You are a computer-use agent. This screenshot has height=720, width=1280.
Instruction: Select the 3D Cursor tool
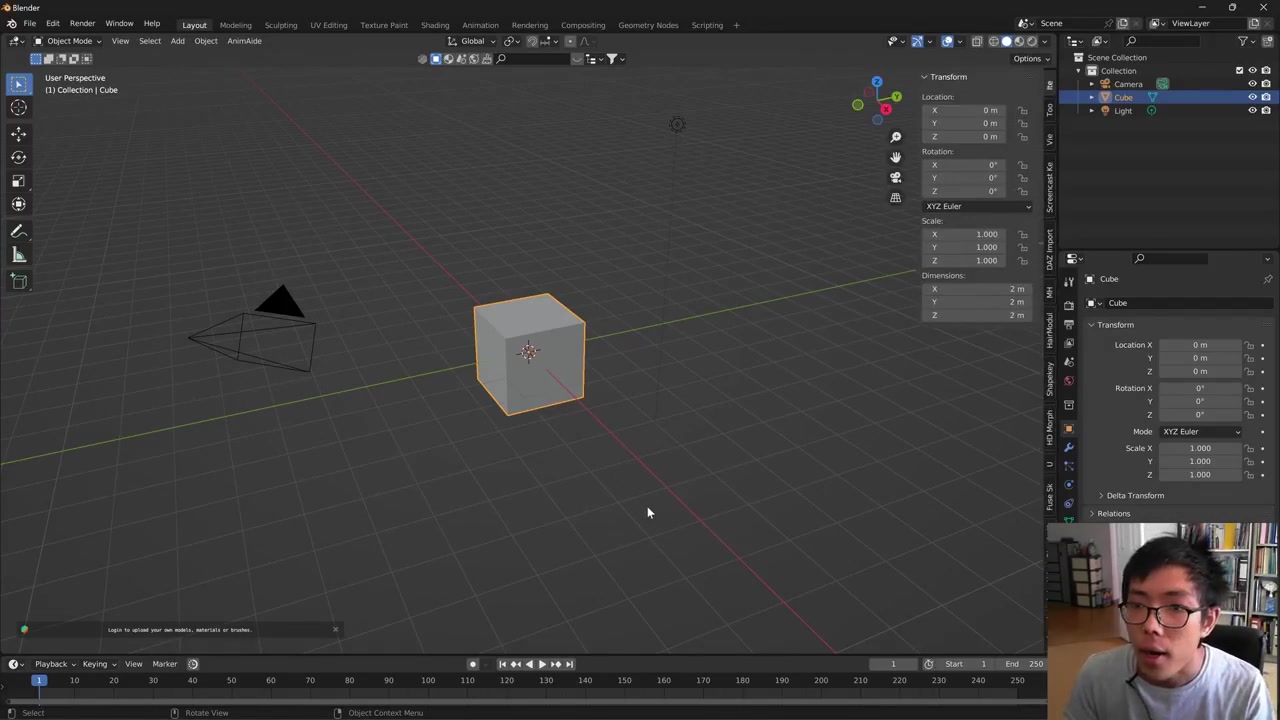coord(18,108)
